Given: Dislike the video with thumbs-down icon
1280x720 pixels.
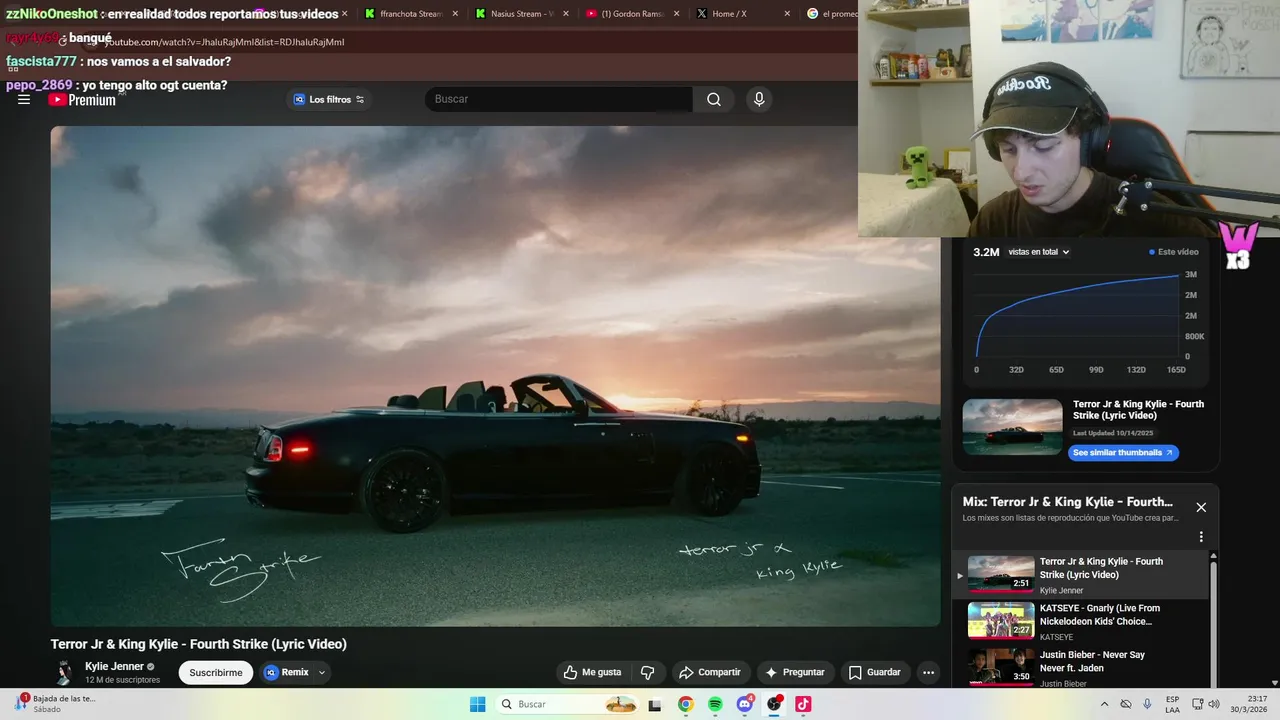Looking at the screenshot, I should (647, 672).
